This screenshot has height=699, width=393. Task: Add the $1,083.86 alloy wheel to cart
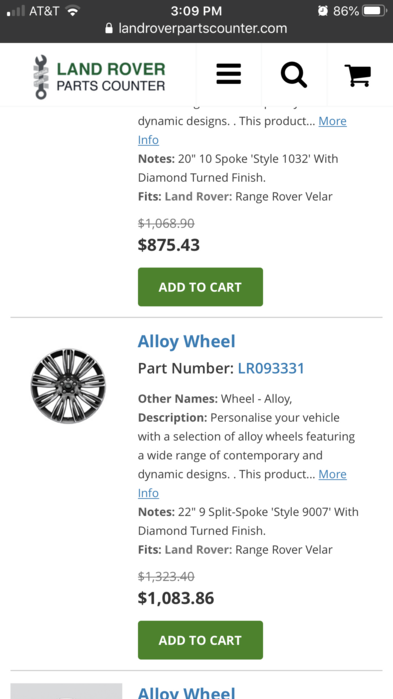coord(200,640)
